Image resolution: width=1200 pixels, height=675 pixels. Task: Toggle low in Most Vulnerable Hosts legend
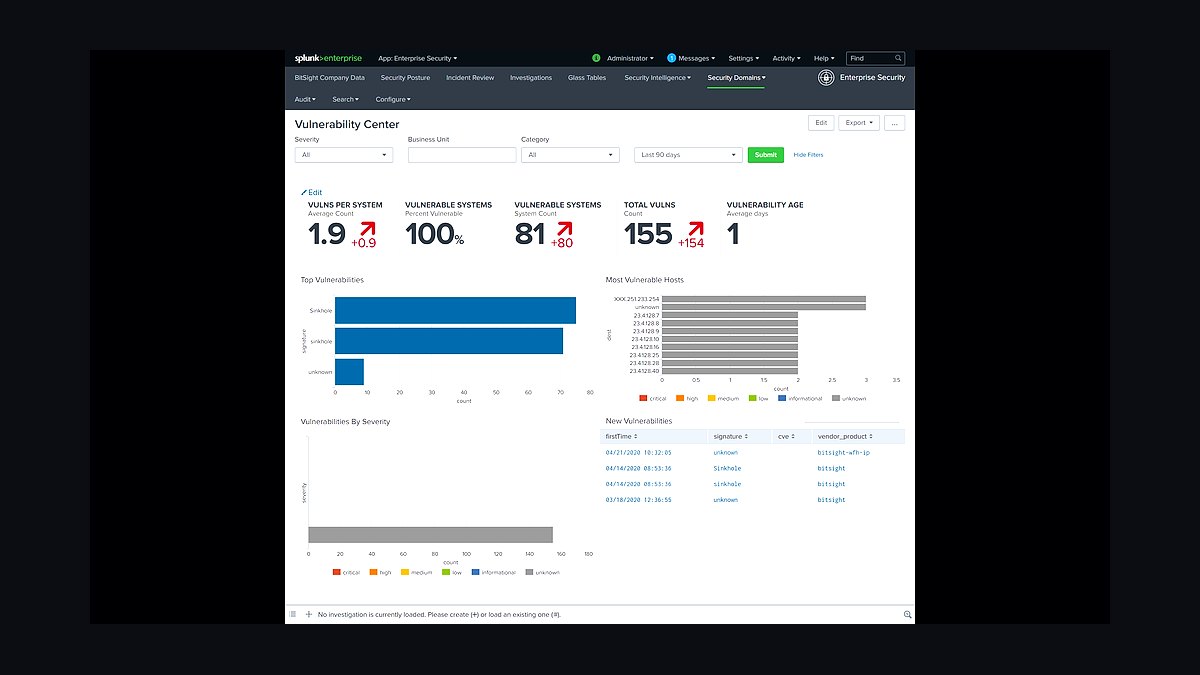coord(758,398)
